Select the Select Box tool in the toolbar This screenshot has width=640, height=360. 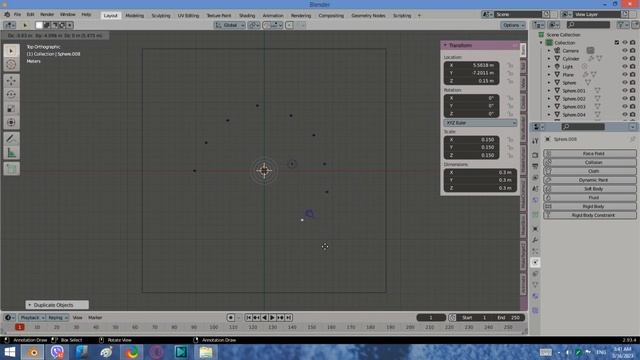pos(11,51)
